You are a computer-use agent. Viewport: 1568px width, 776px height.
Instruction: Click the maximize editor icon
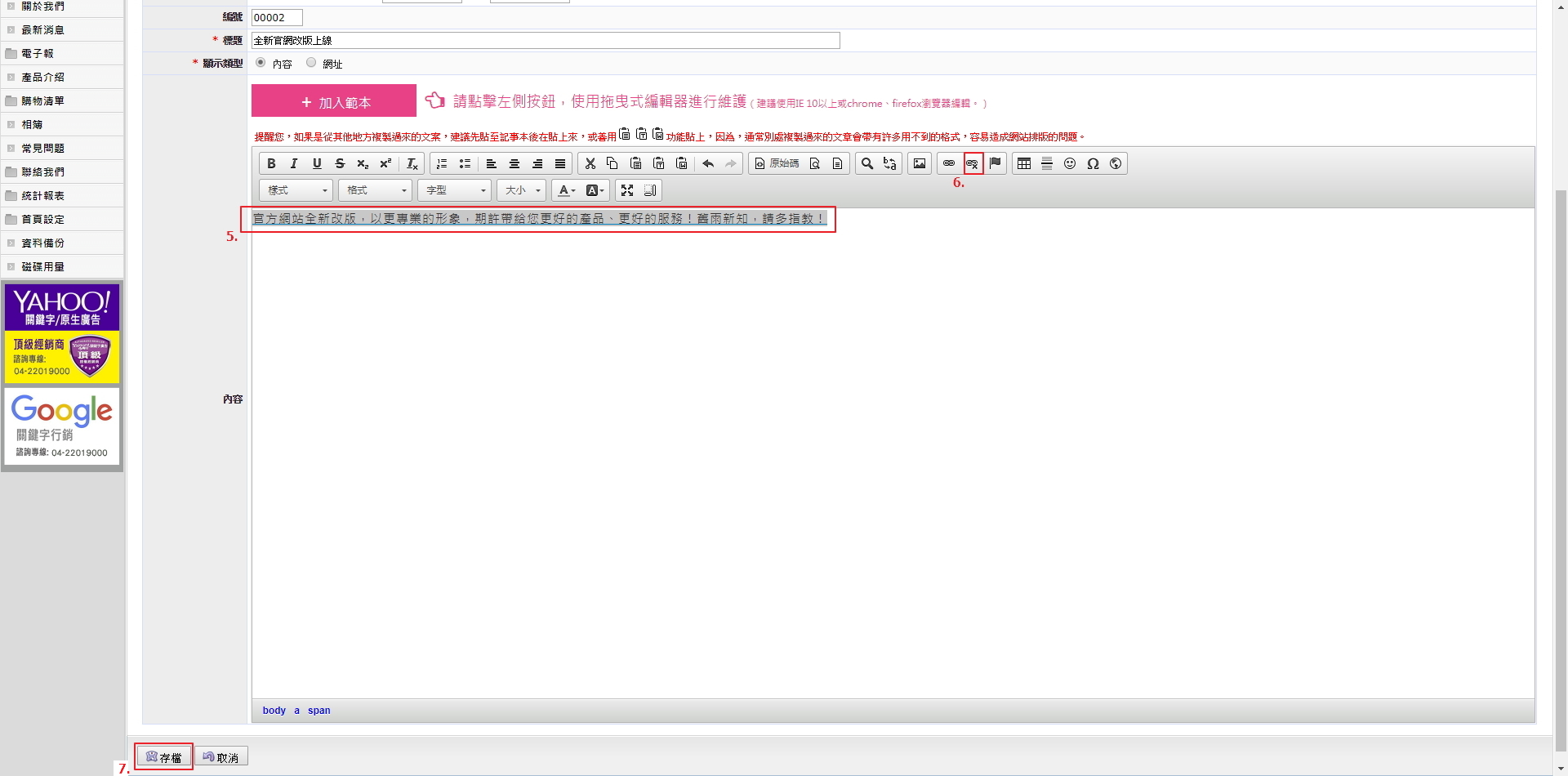(x=627, y=190)
